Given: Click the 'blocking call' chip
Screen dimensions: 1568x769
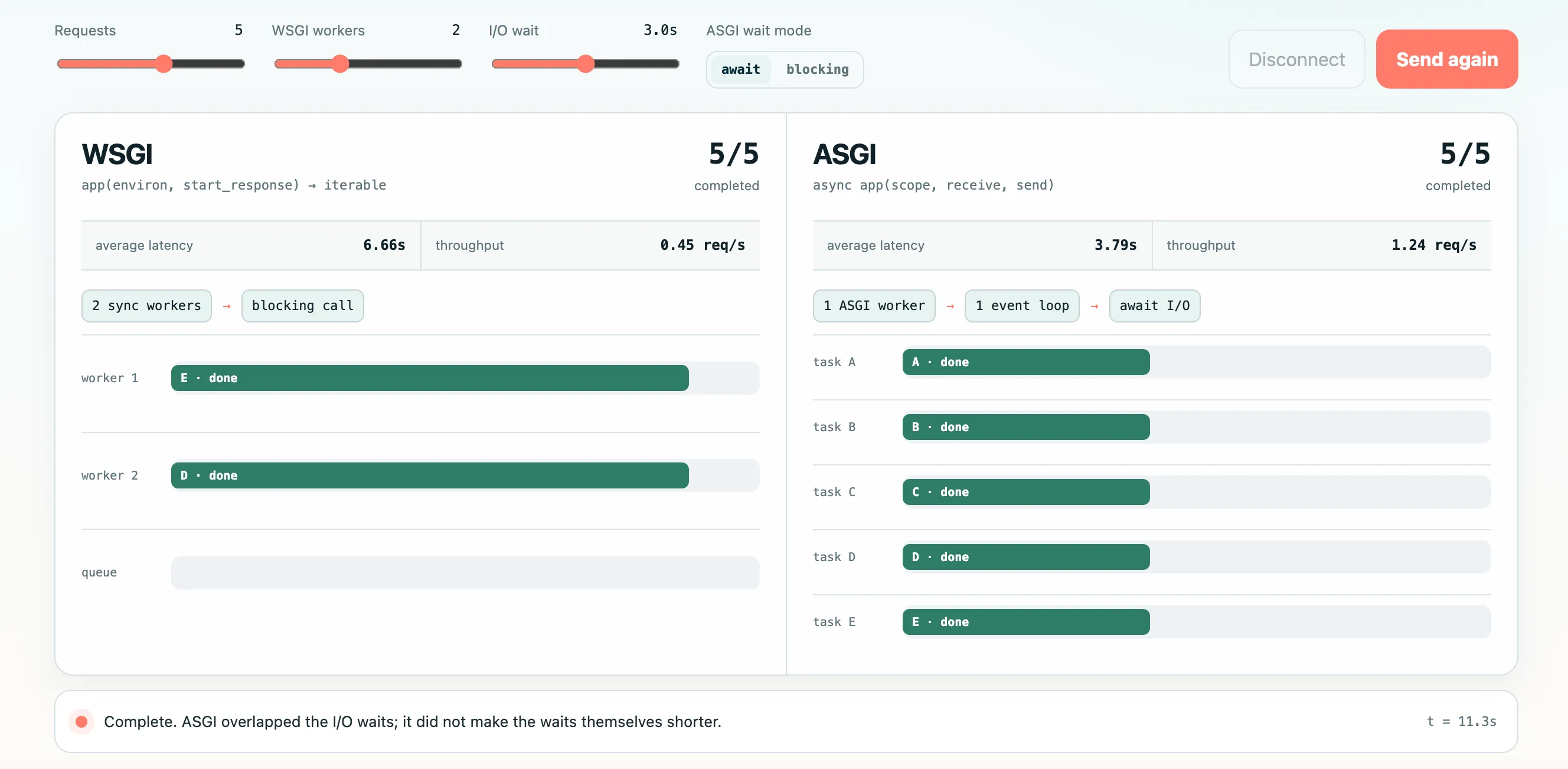Looking at the screenshot, I should tap(302, 306).
